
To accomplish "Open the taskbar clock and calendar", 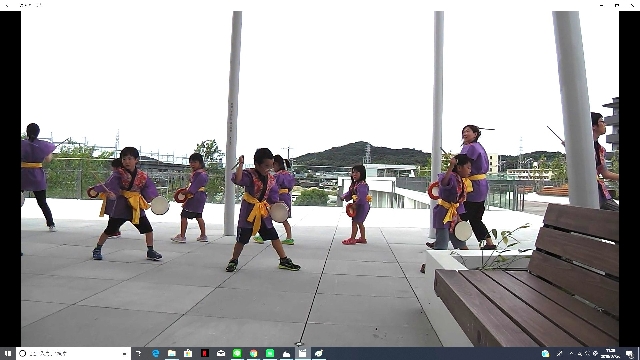I will (x=611, y=353).
